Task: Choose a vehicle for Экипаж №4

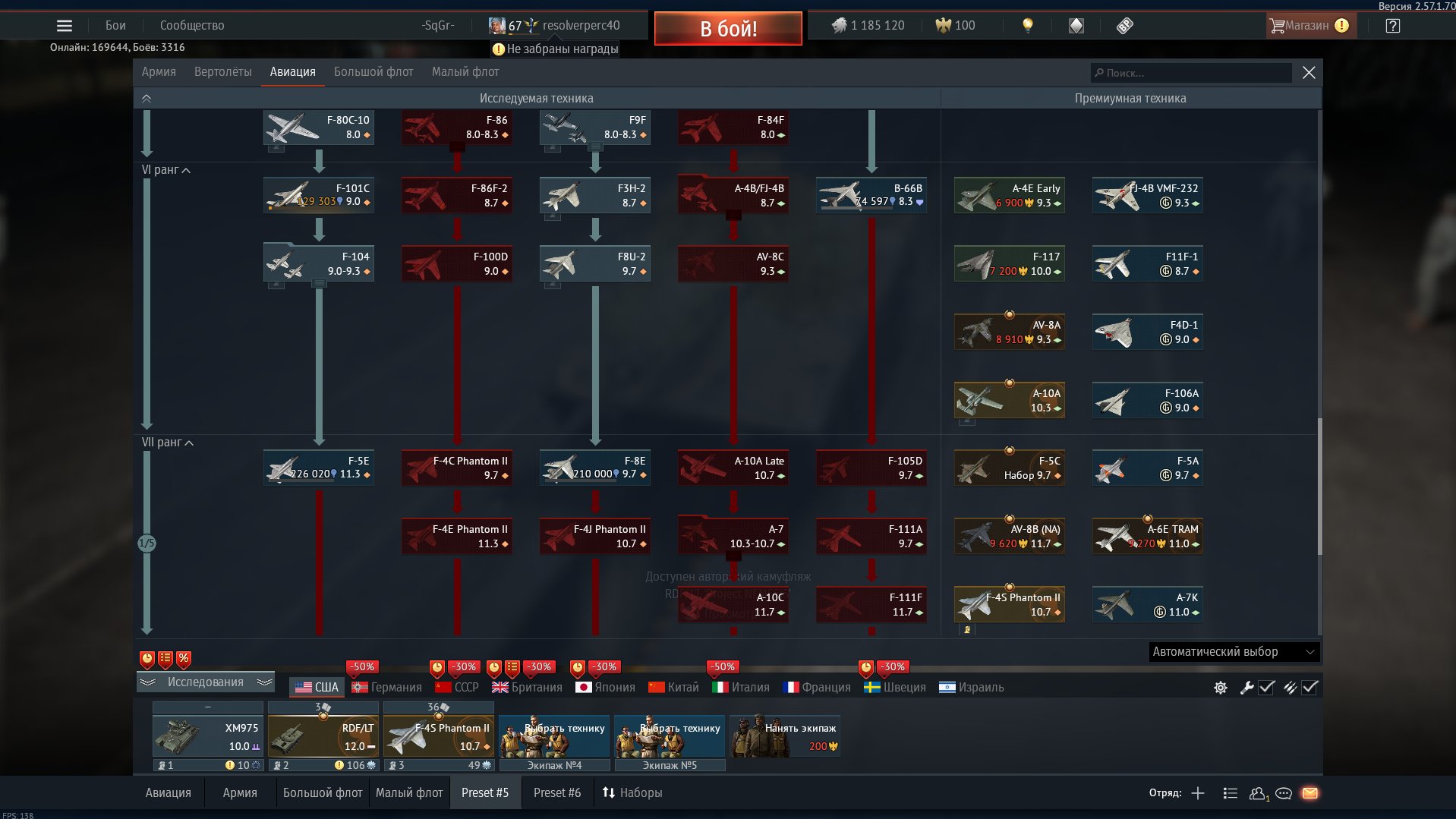Action: click(x=554, y=736)
